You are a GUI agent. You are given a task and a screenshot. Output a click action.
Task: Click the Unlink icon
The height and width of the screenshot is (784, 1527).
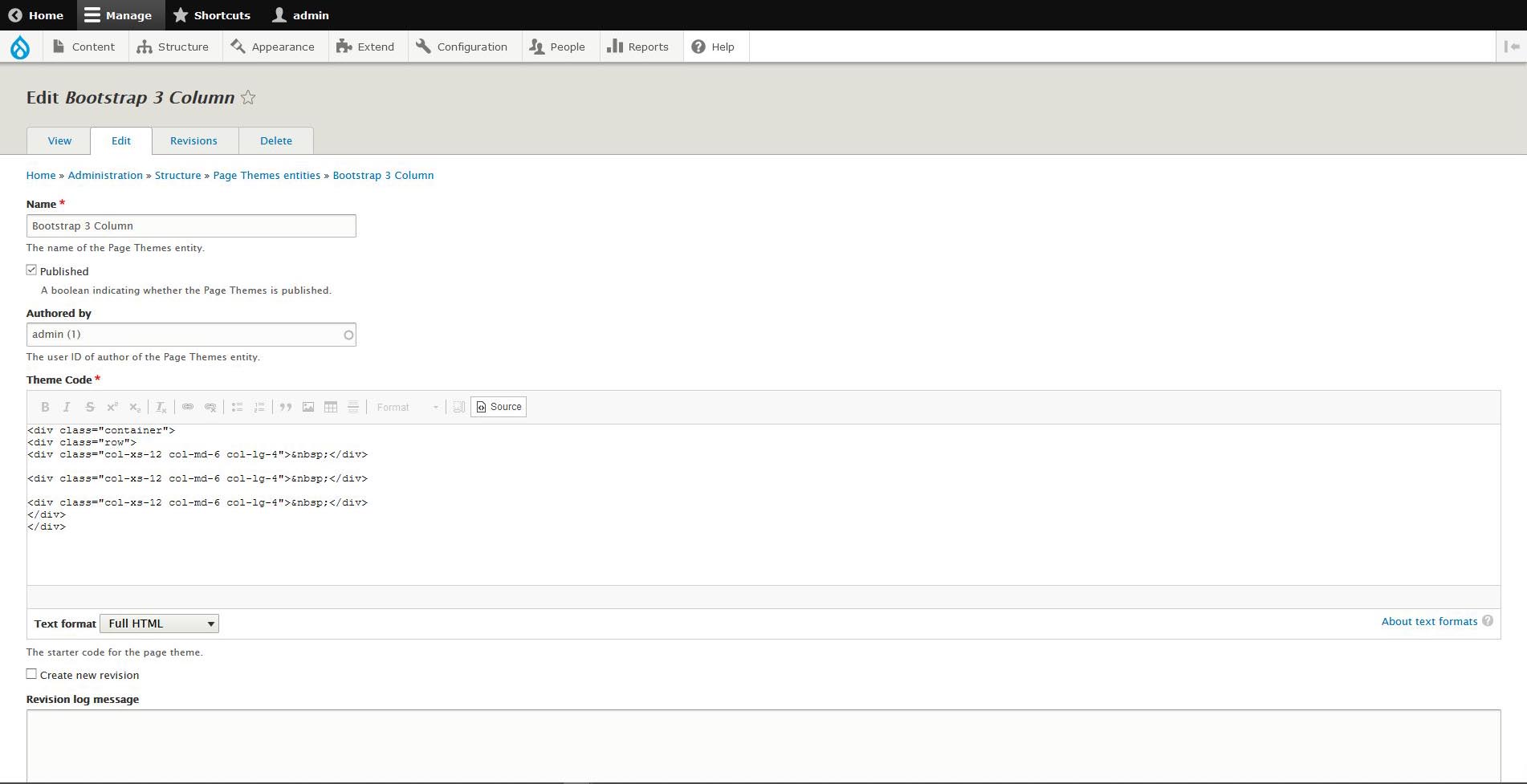[x=210, y=408]
